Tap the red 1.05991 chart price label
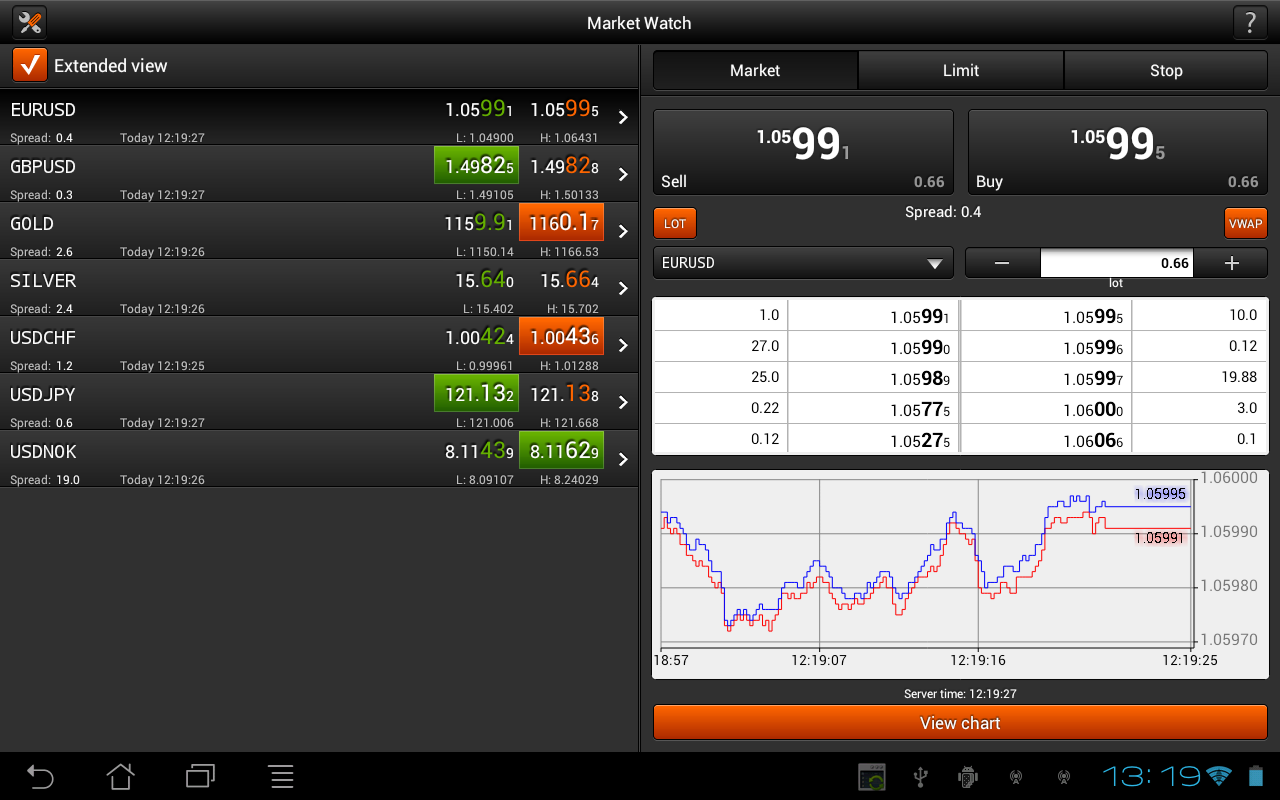This screenshot has height=800, width=1280. coord(1160,538)
